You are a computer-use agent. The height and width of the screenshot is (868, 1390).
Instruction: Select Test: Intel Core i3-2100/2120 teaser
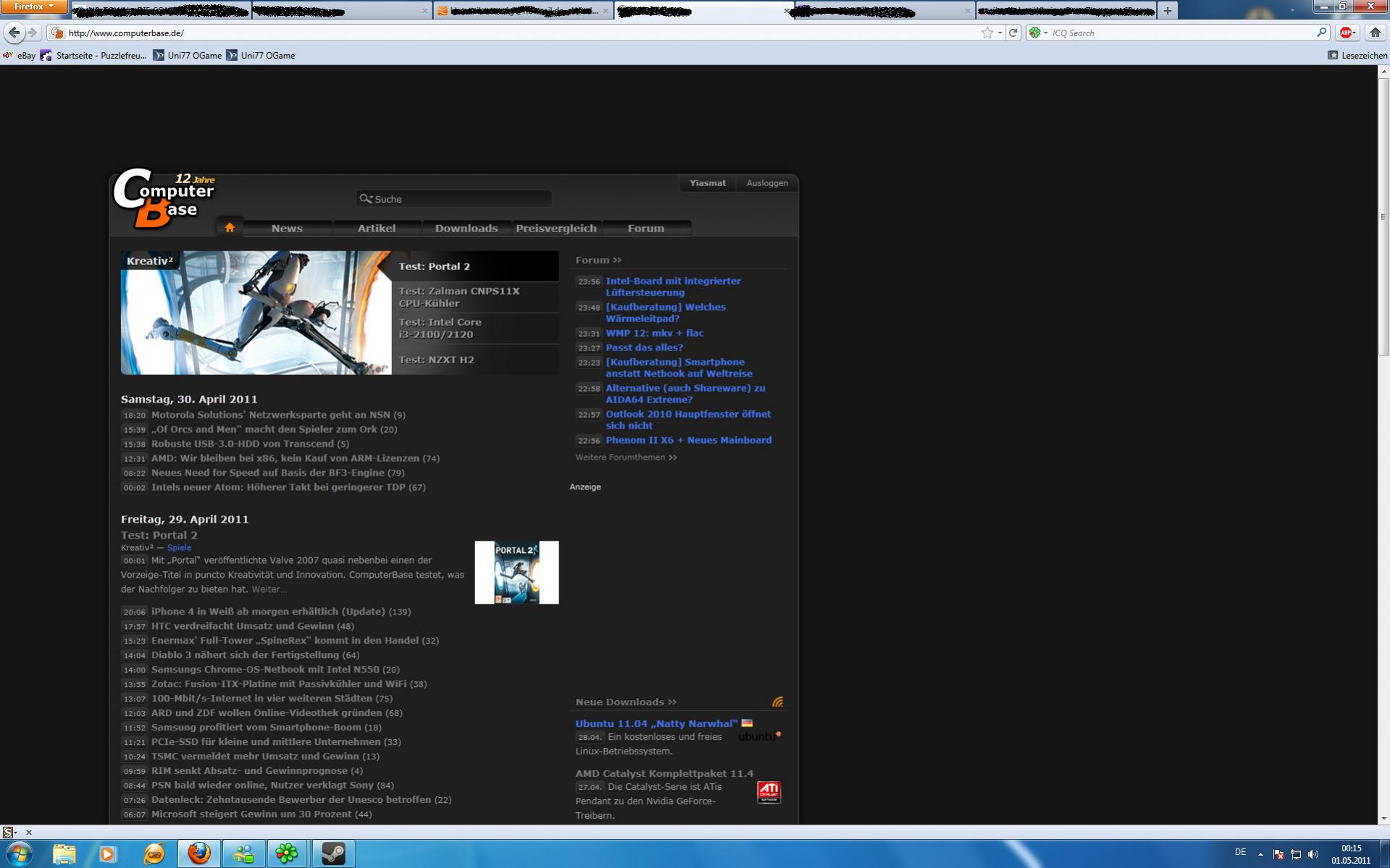(475, 328)
